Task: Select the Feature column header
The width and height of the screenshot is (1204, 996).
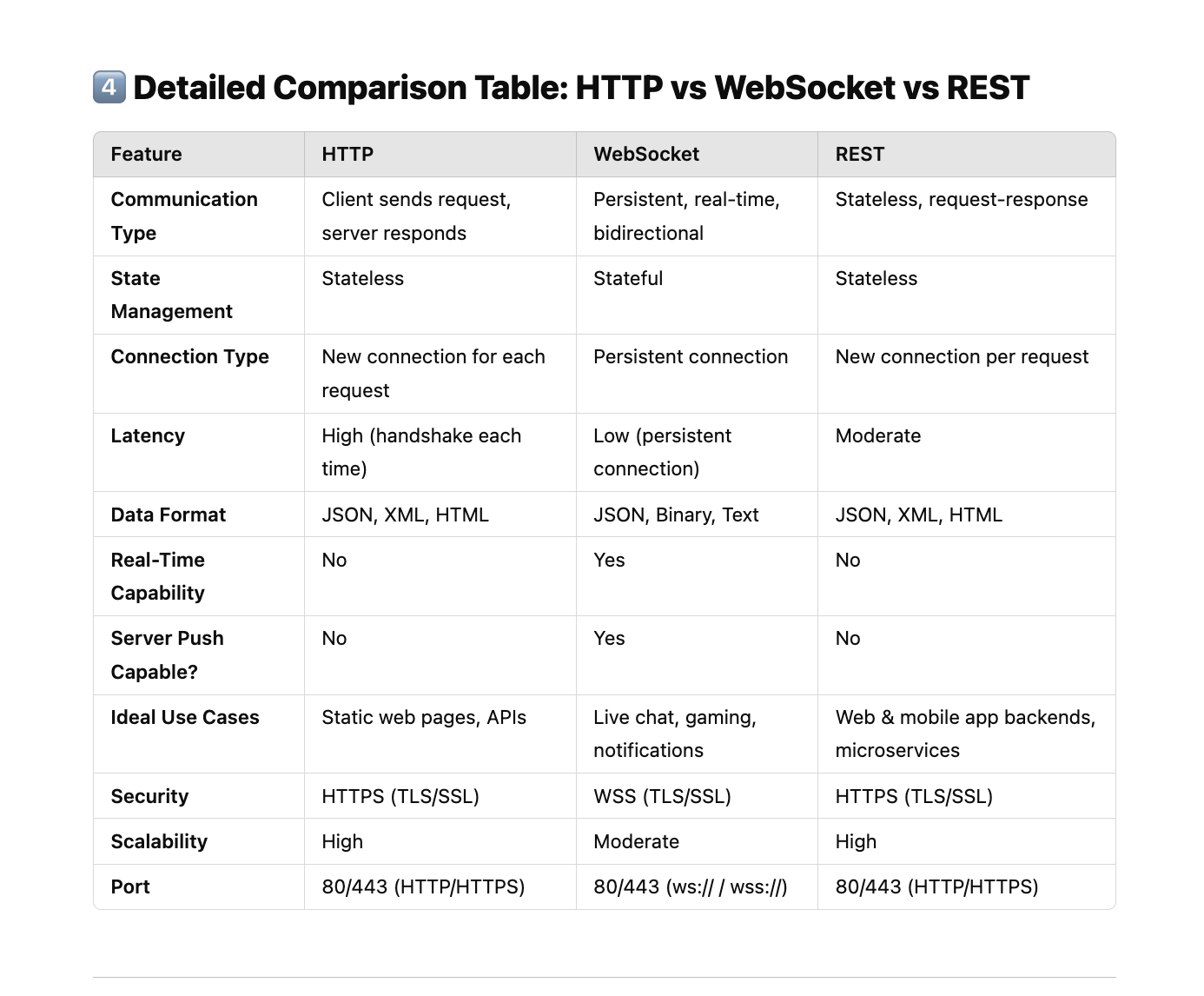Action: click(146, 155)
